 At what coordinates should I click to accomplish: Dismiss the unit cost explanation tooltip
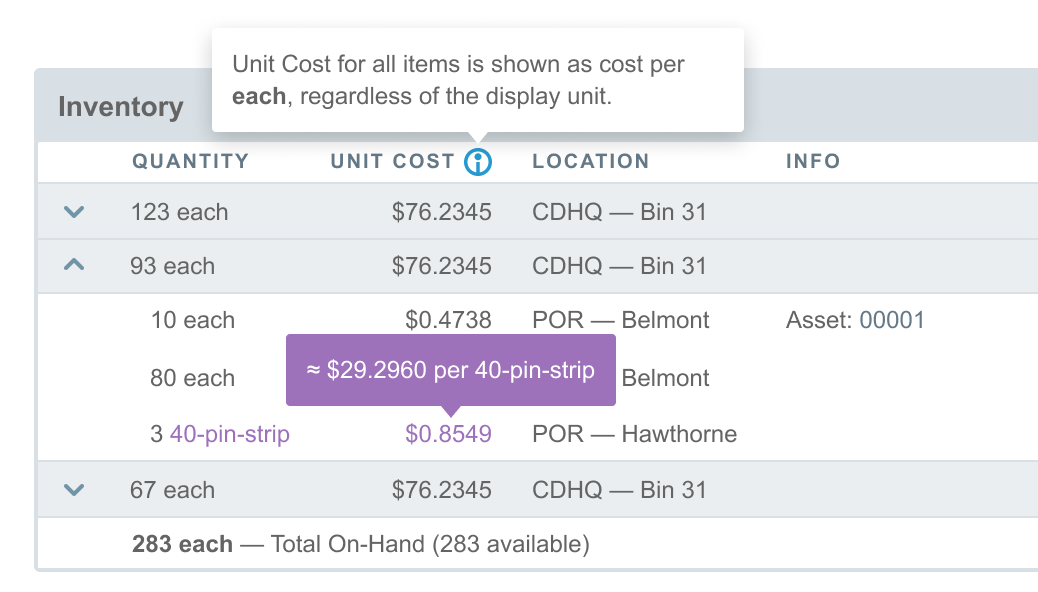[x=477, y=80]
